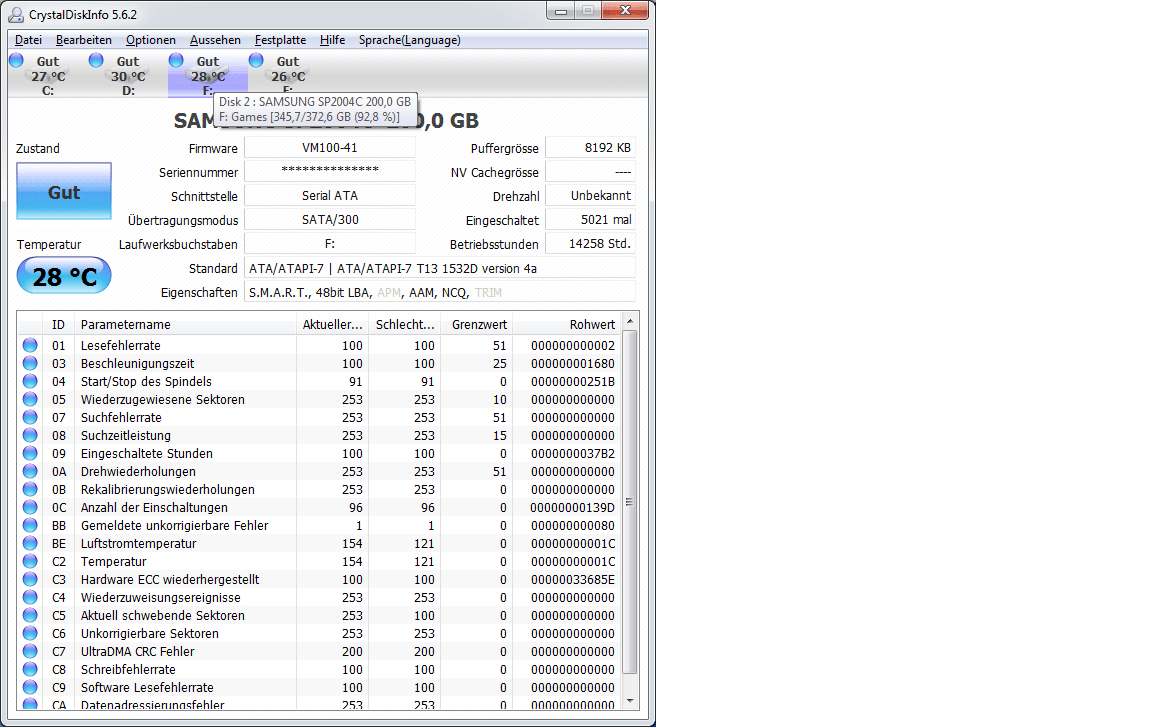Click status orb for Hardware ECC wiederhergestellt
Image resolution: width=1152 pixels, height=727 pixels.
[30, 579]
